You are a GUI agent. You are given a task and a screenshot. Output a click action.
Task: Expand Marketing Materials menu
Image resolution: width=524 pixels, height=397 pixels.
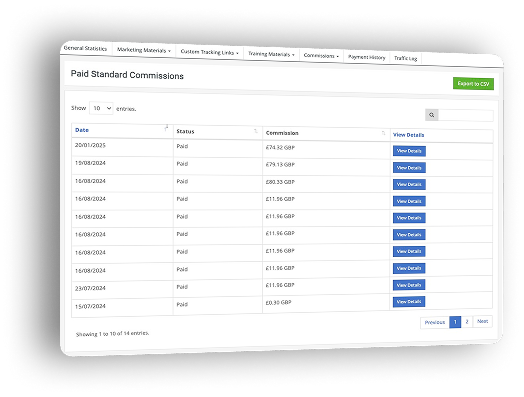click(144, 50)
